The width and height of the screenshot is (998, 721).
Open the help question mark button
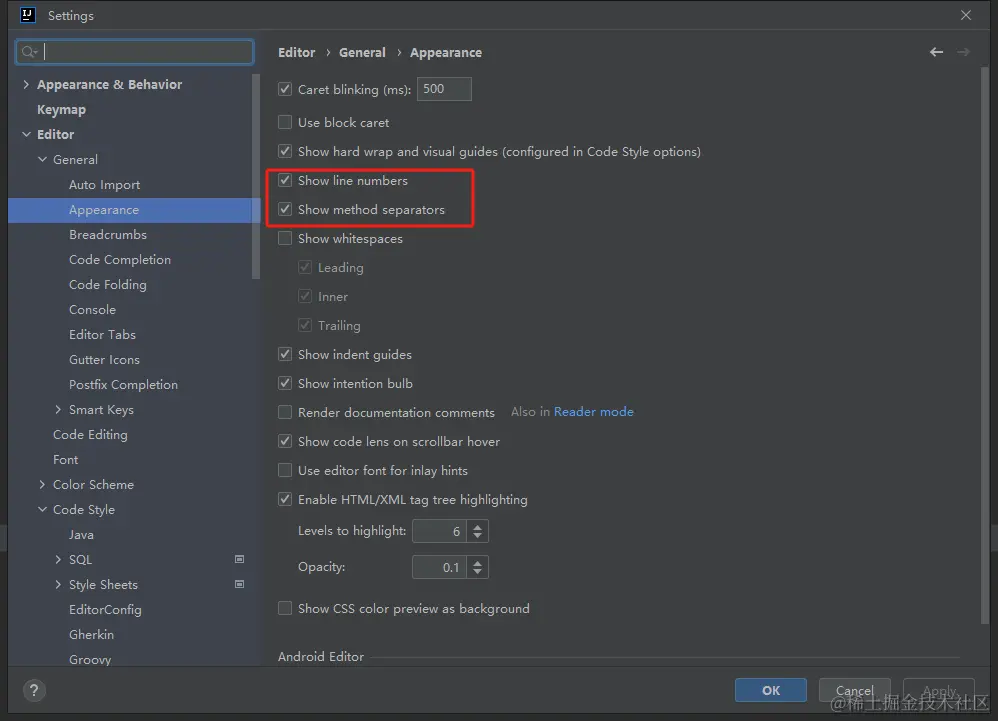(x=34, y=690)
